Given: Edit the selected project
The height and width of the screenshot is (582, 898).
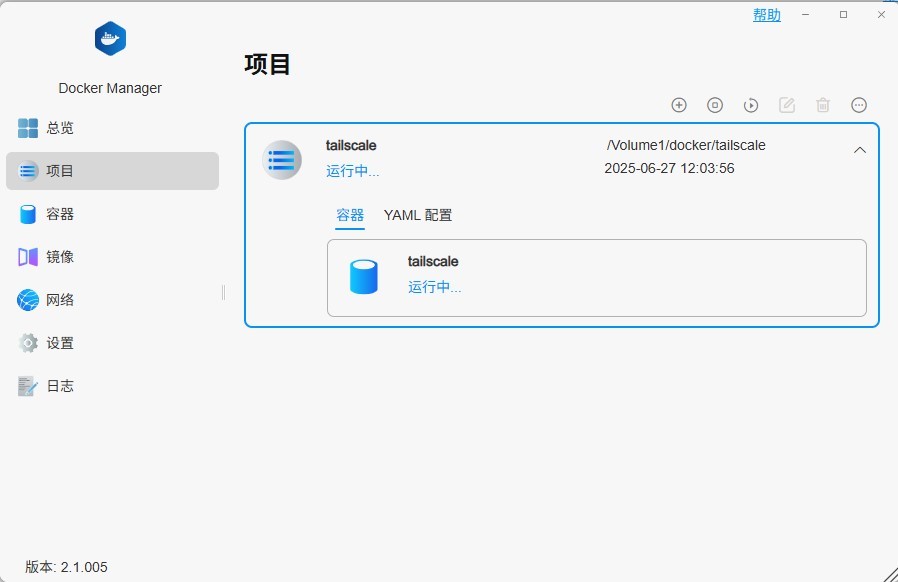Looking at the screenshot, I should [x=787, y=105].
